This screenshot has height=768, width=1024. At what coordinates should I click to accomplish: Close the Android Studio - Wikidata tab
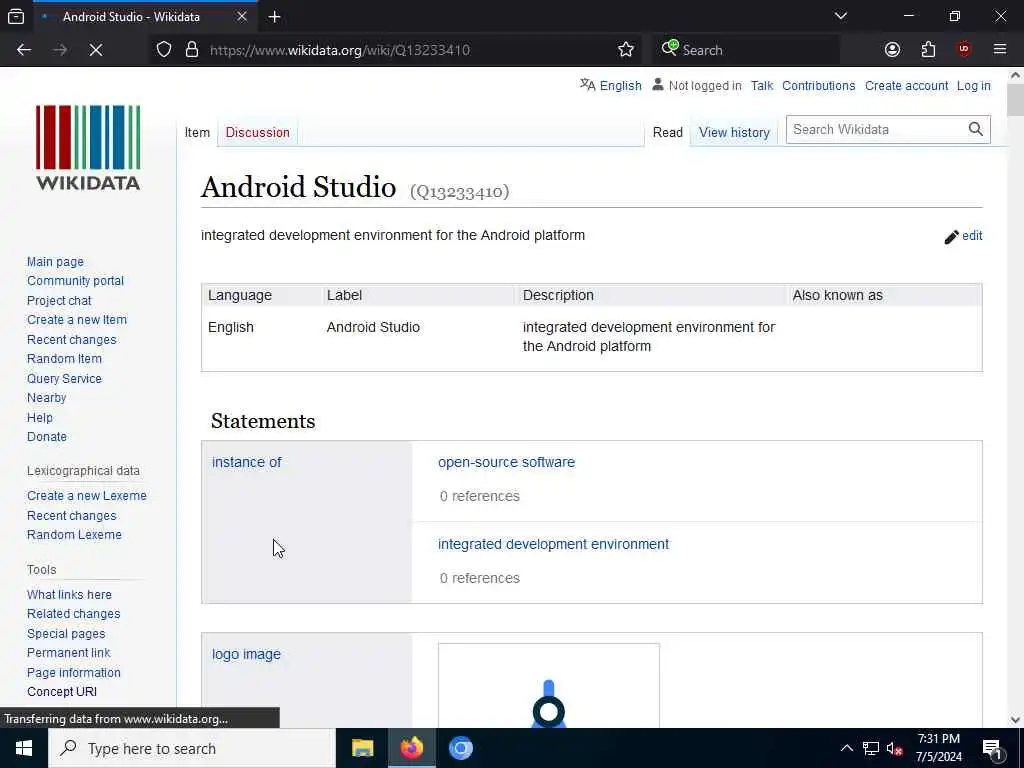(x=242, y=16)
